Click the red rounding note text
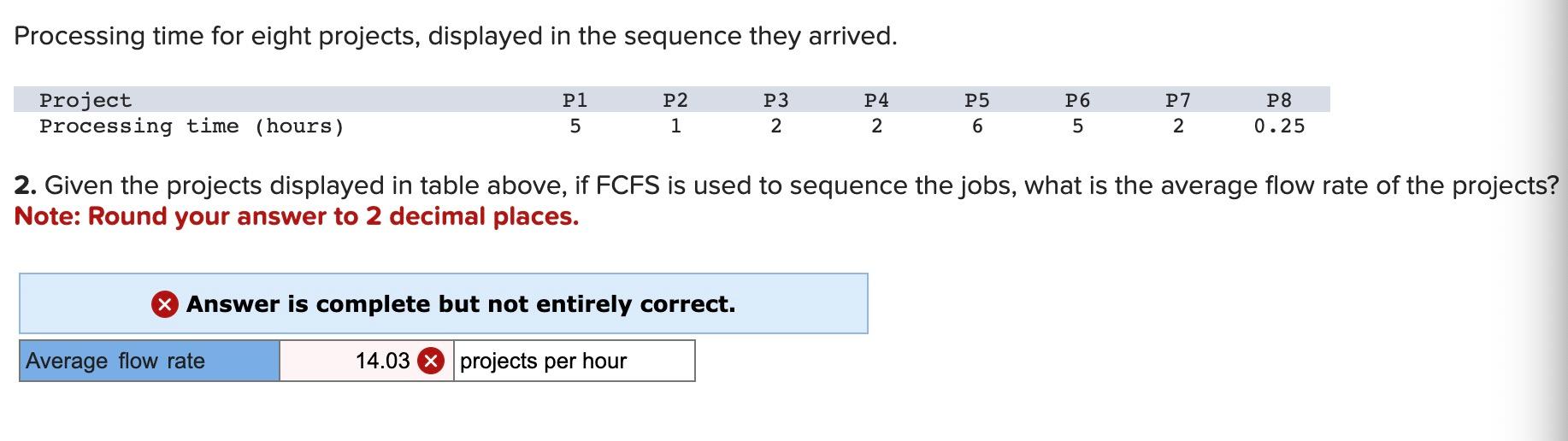Image resolution: width=1568 pixels, height=441 pixels. [297, 216]
